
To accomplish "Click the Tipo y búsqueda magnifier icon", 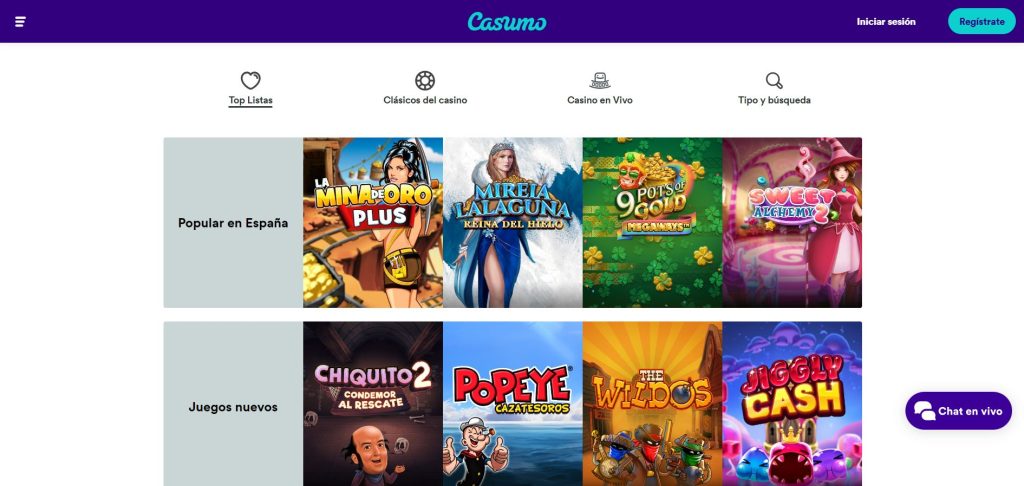I will click(x=774, y=80).
